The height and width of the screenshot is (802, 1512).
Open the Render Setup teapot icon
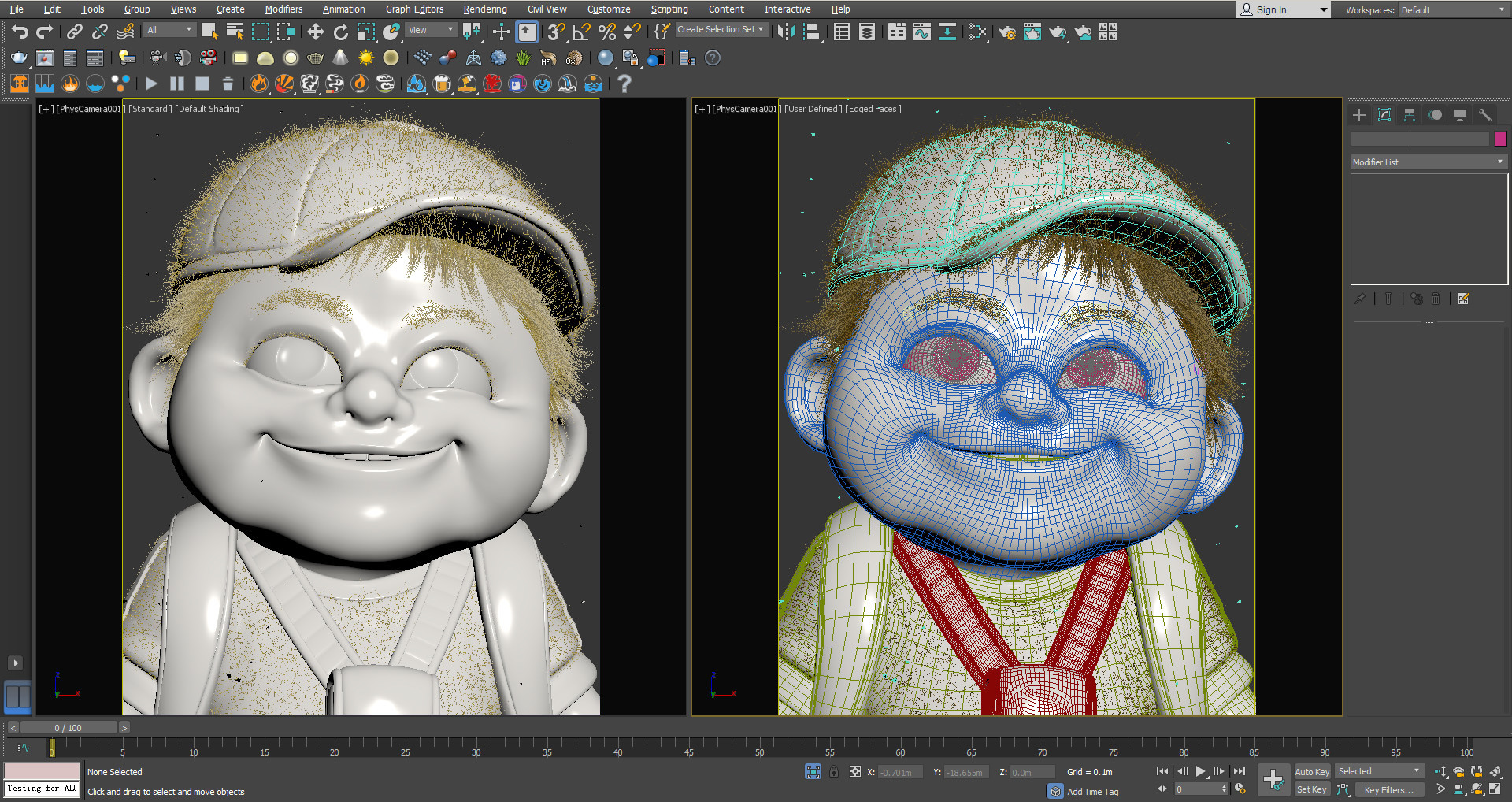click(x=1006, y=32)
